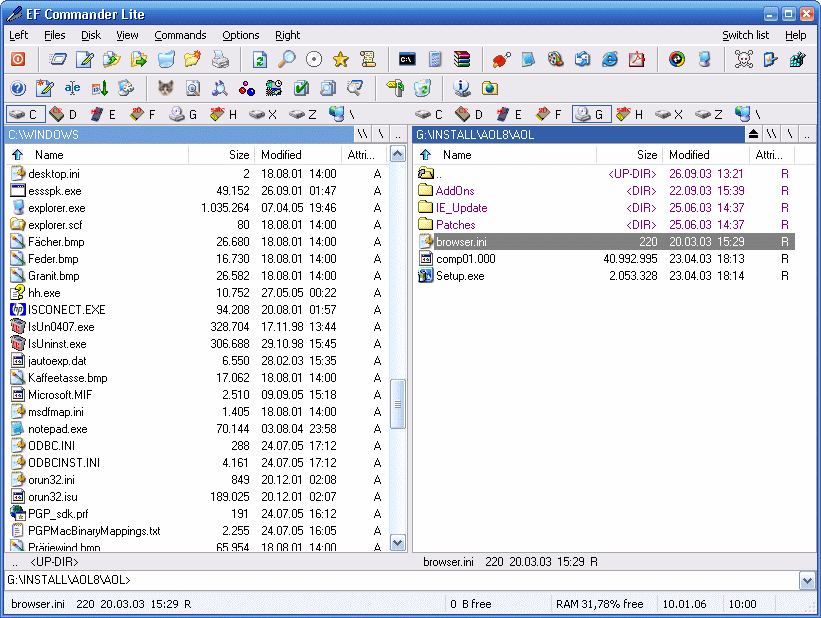The width and height of the screenshot is (821, 618).
Task: Switch left panel to drive D
Action: point(63,114)
